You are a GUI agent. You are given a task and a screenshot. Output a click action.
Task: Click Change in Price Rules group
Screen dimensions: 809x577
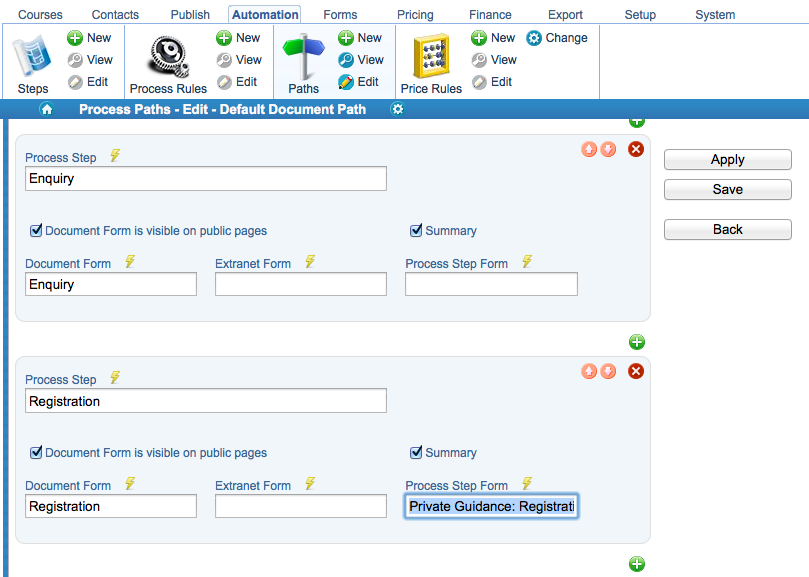(x=557, y=38)
